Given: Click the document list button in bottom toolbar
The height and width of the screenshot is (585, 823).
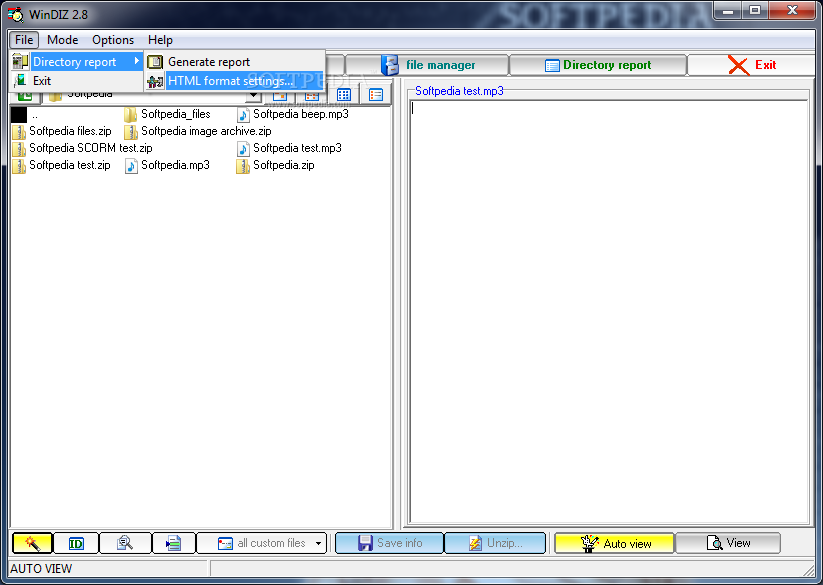Looking at the screenshot, I should point(174,543).
